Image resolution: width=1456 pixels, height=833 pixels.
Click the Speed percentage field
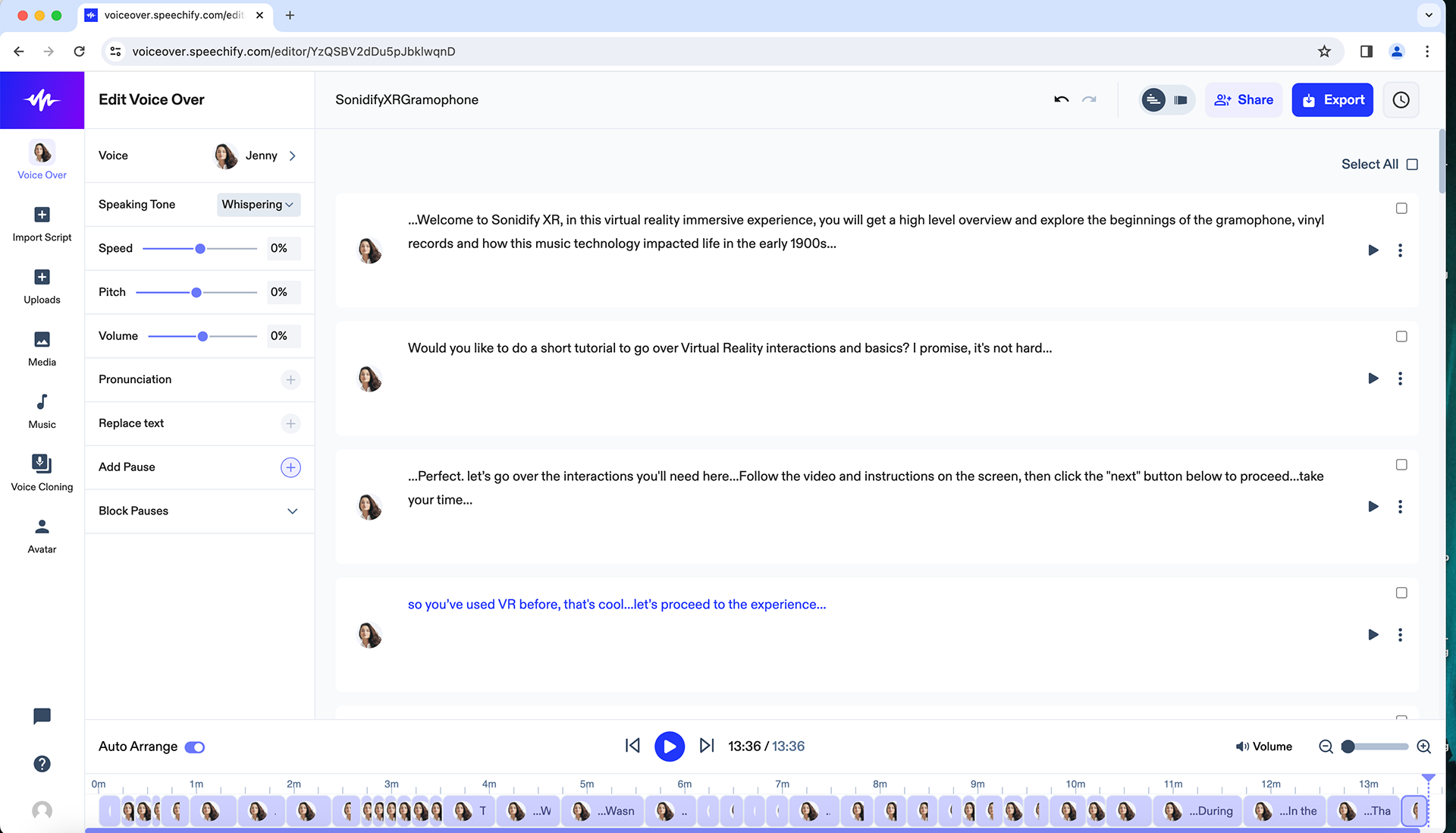tap(283, 249)
